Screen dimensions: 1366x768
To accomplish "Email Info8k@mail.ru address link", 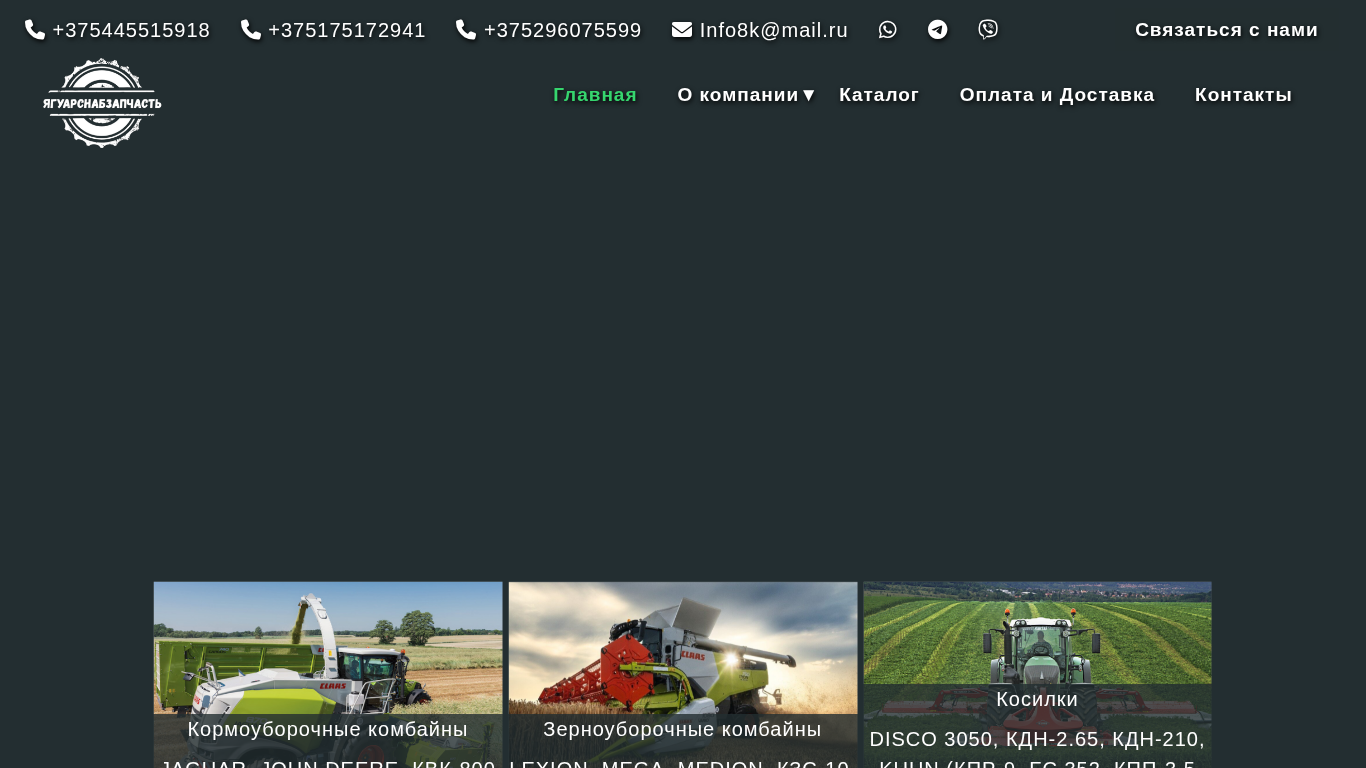I will [x=774, y=30].
